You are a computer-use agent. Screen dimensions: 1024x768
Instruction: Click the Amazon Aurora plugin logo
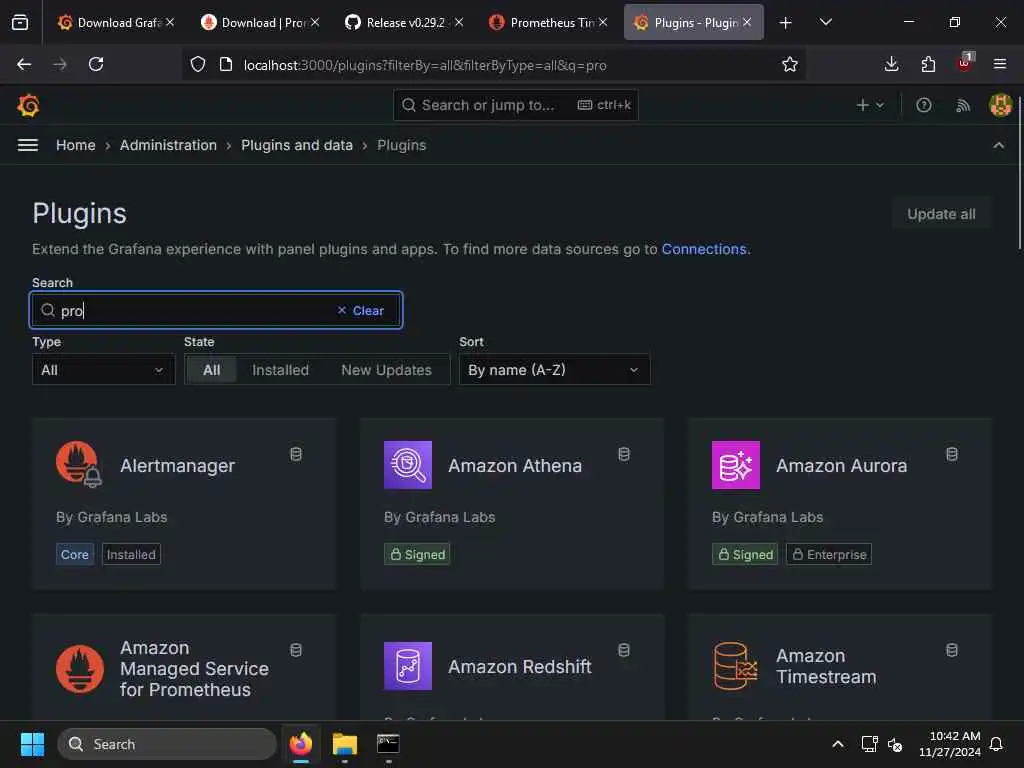(x=735, y=464)
